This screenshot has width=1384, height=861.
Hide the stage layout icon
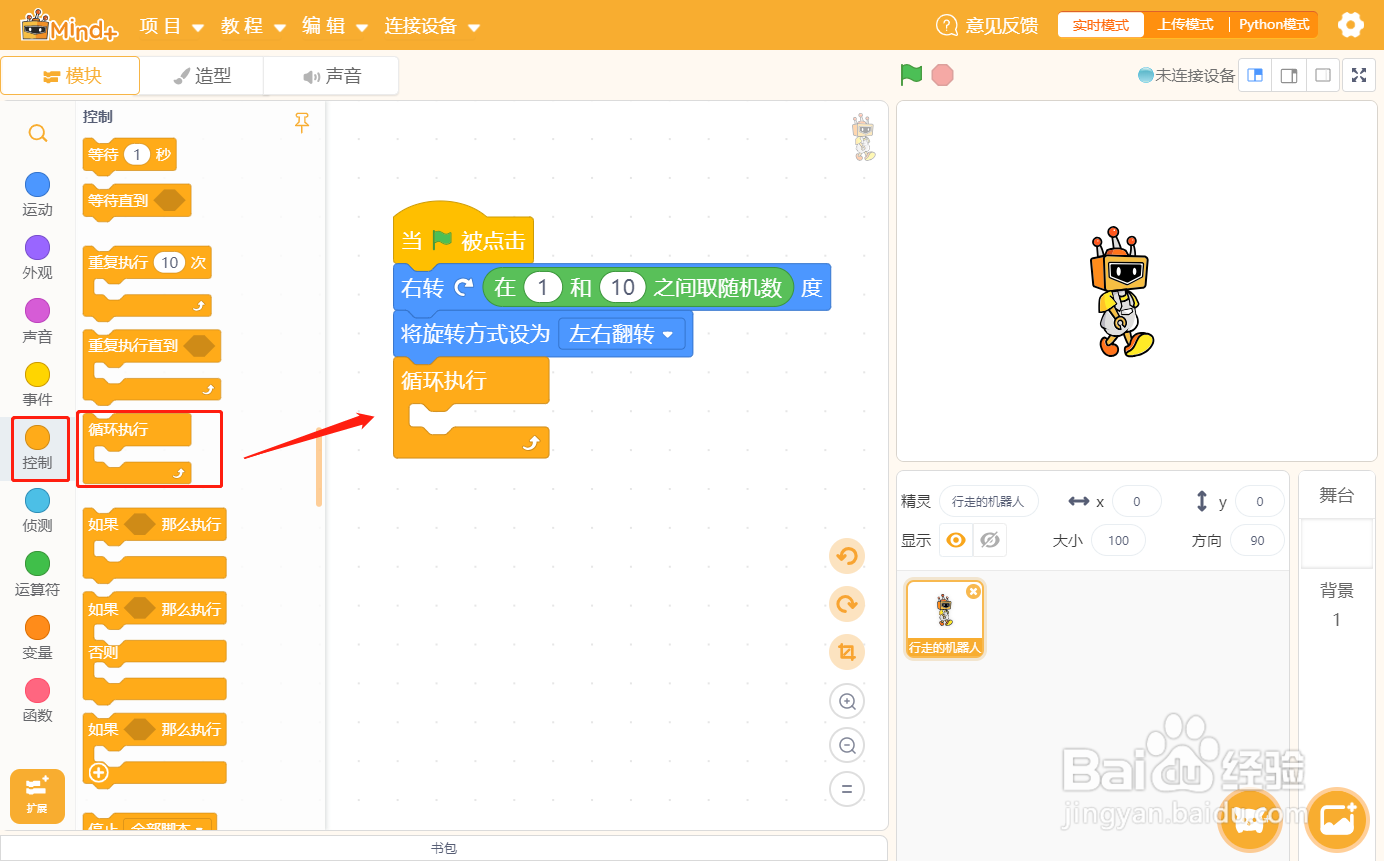tap(1322, 75)
